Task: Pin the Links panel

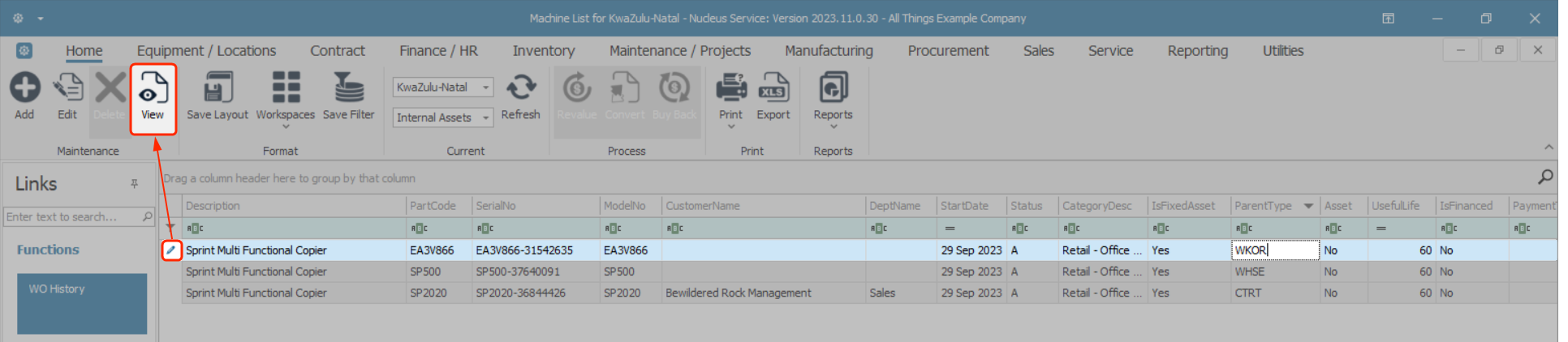Action: tap(134, 184)
